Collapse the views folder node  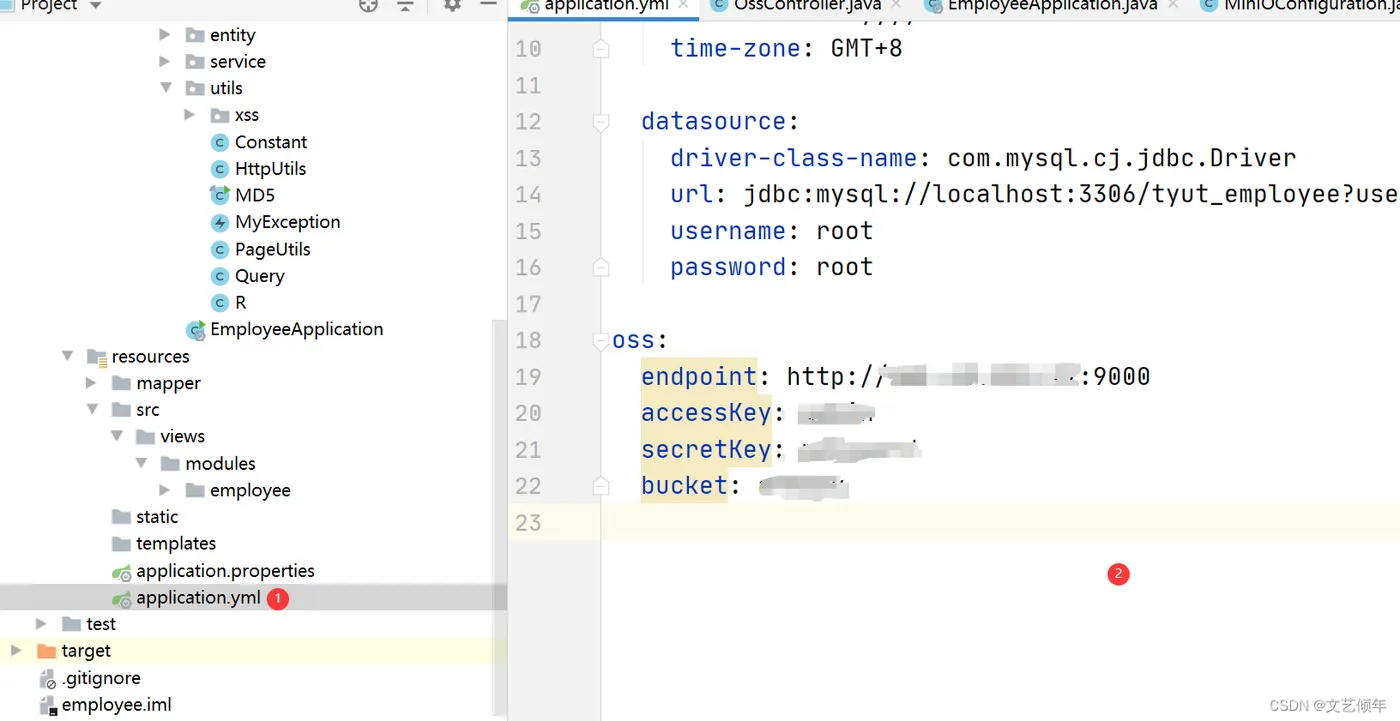[x=117, y=437]
